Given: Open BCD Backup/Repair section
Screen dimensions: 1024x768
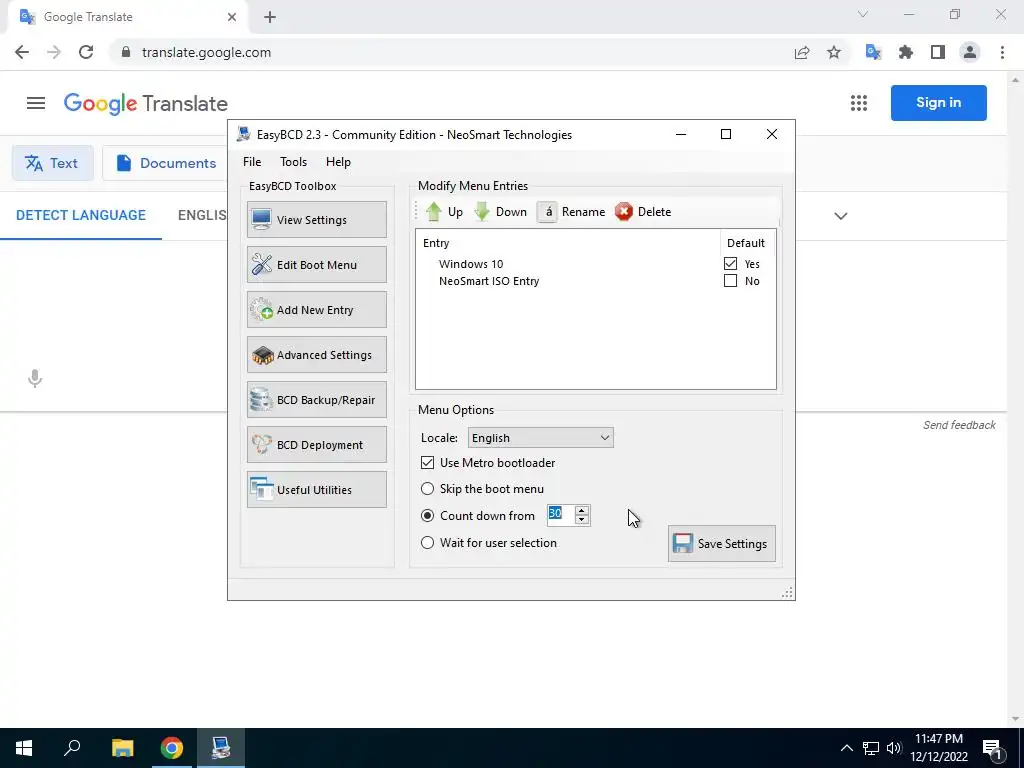Looking at the screenshot, I should (317, 400).
